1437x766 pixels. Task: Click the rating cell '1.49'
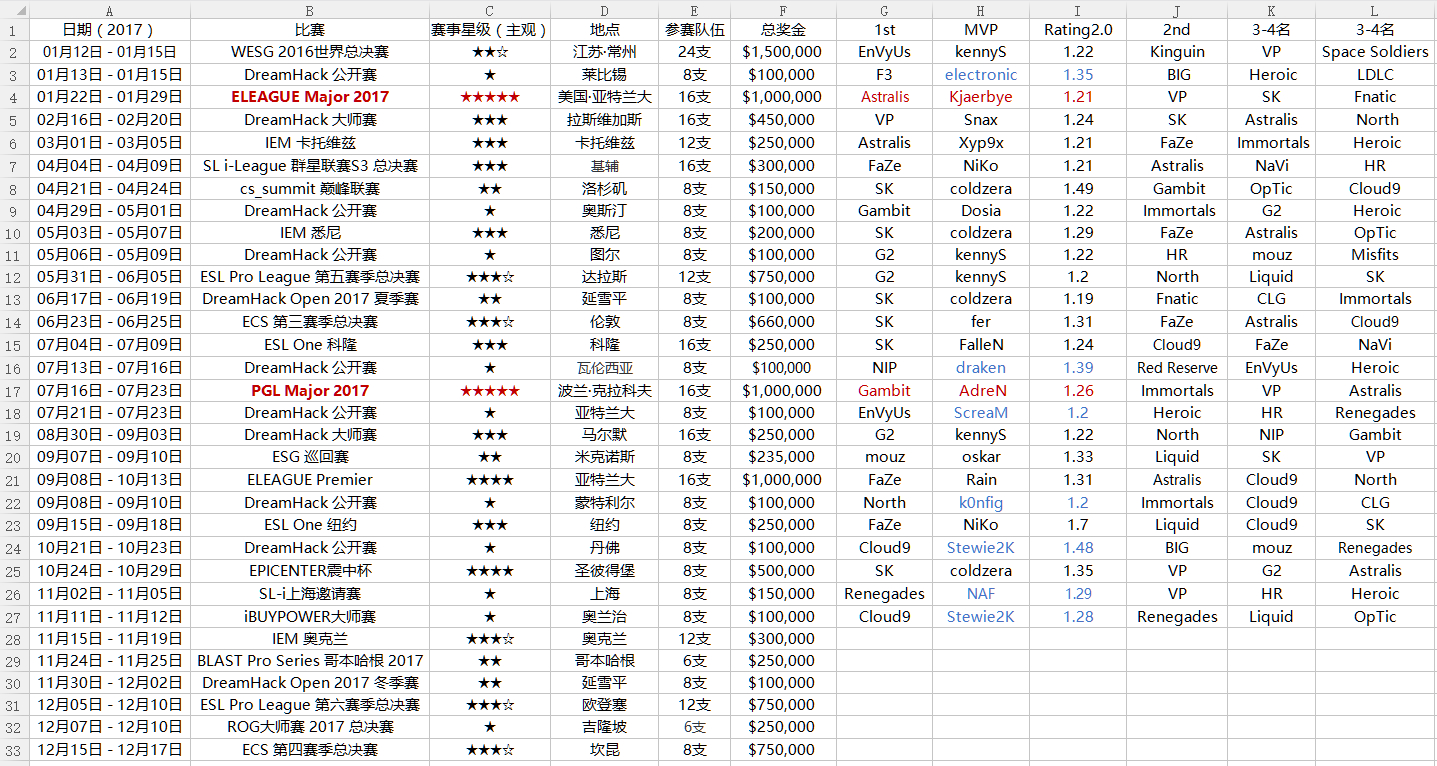click(x=1078, y=188)
